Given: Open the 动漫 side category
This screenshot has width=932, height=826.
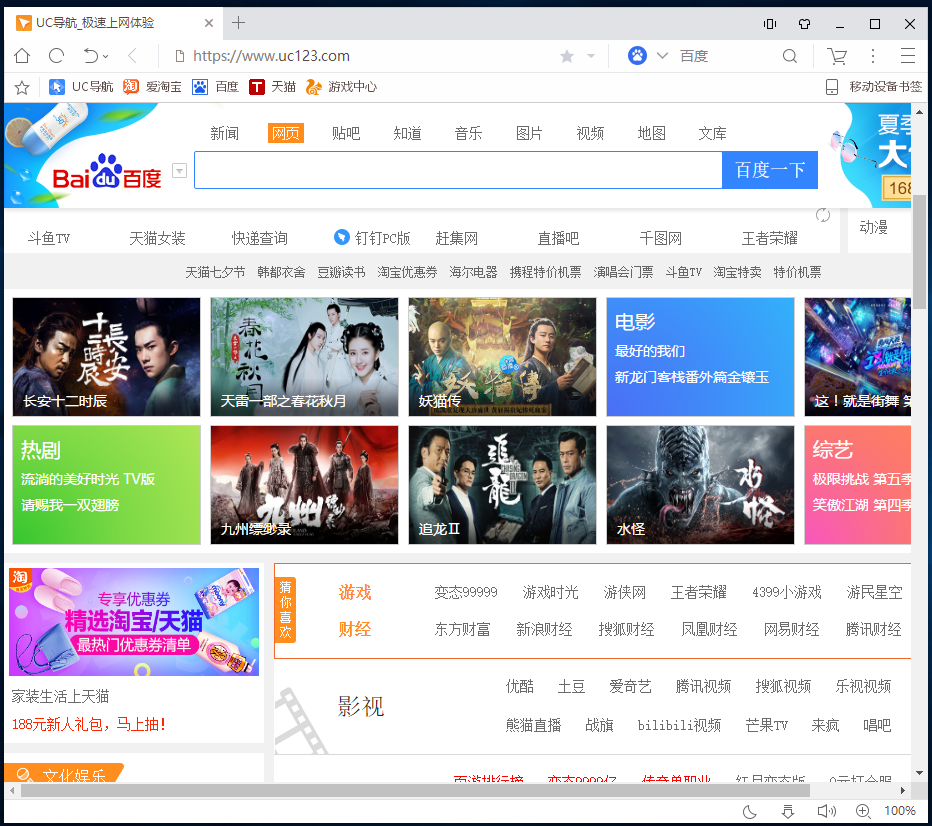Looking at the screenshot, I should 874,227.
